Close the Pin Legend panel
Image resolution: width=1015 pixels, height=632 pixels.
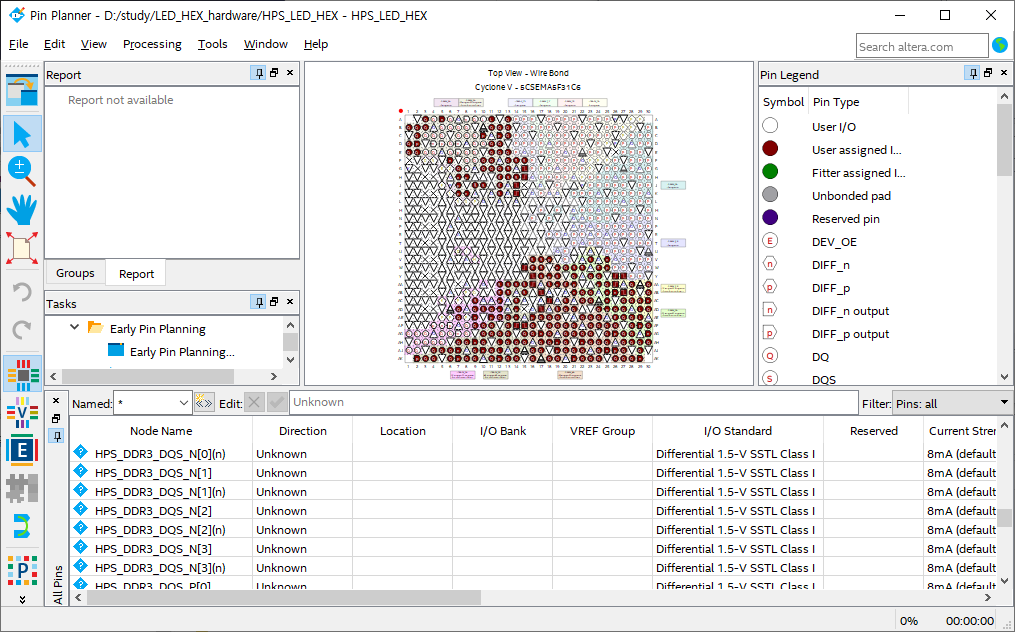[x=1004, y=73]
